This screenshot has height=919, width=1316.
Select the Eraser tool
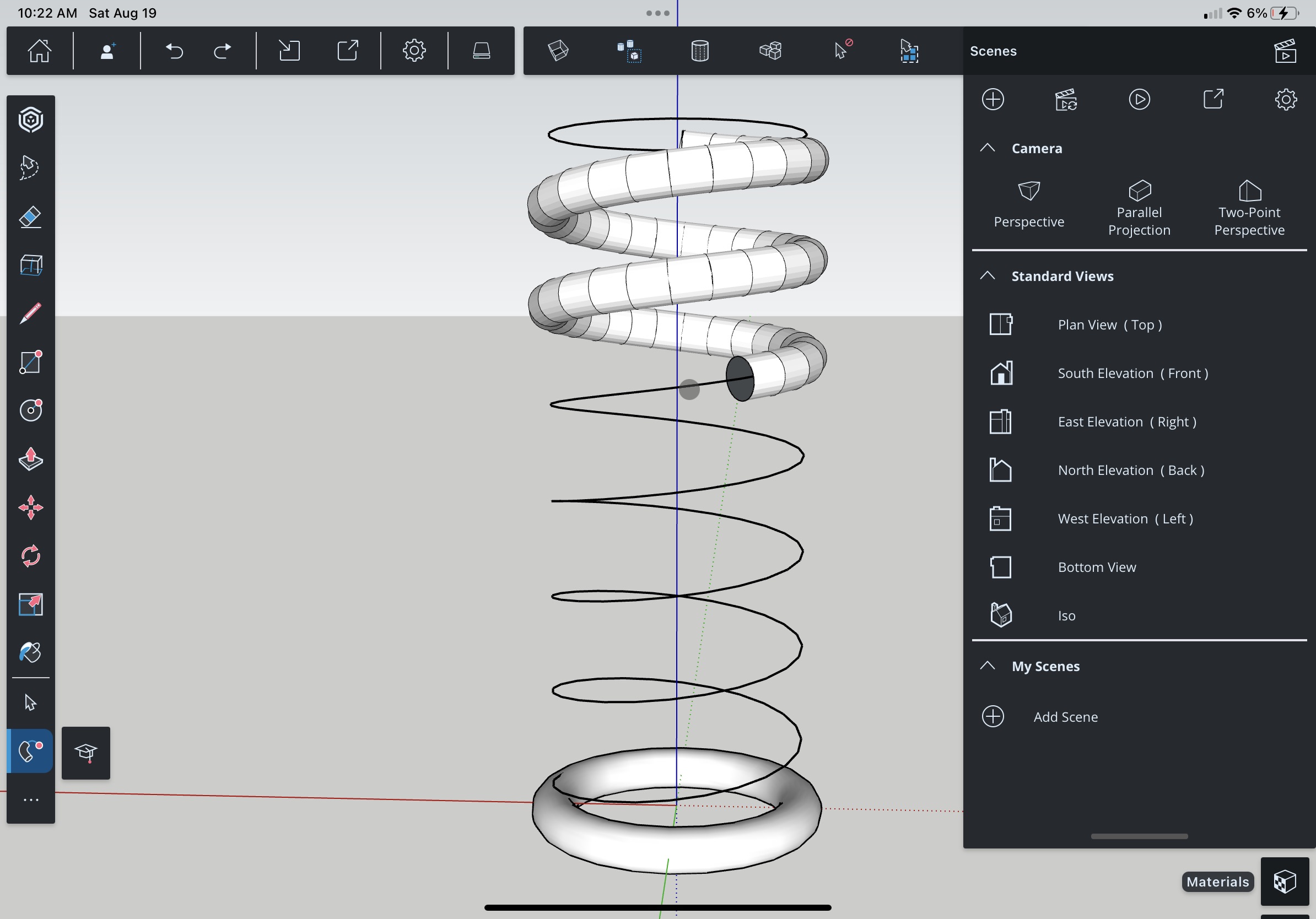(30, 217)
